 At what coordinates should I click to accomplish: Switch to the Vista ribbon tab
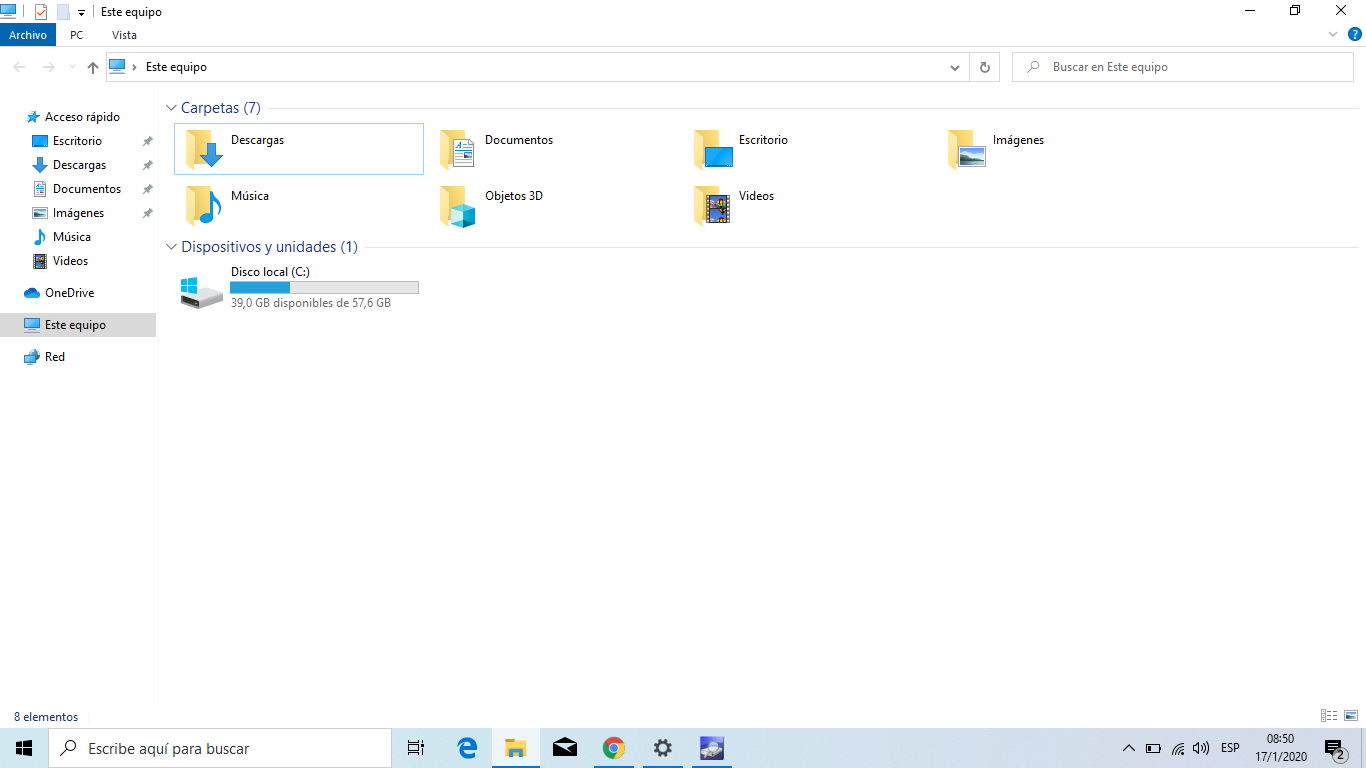124,35
